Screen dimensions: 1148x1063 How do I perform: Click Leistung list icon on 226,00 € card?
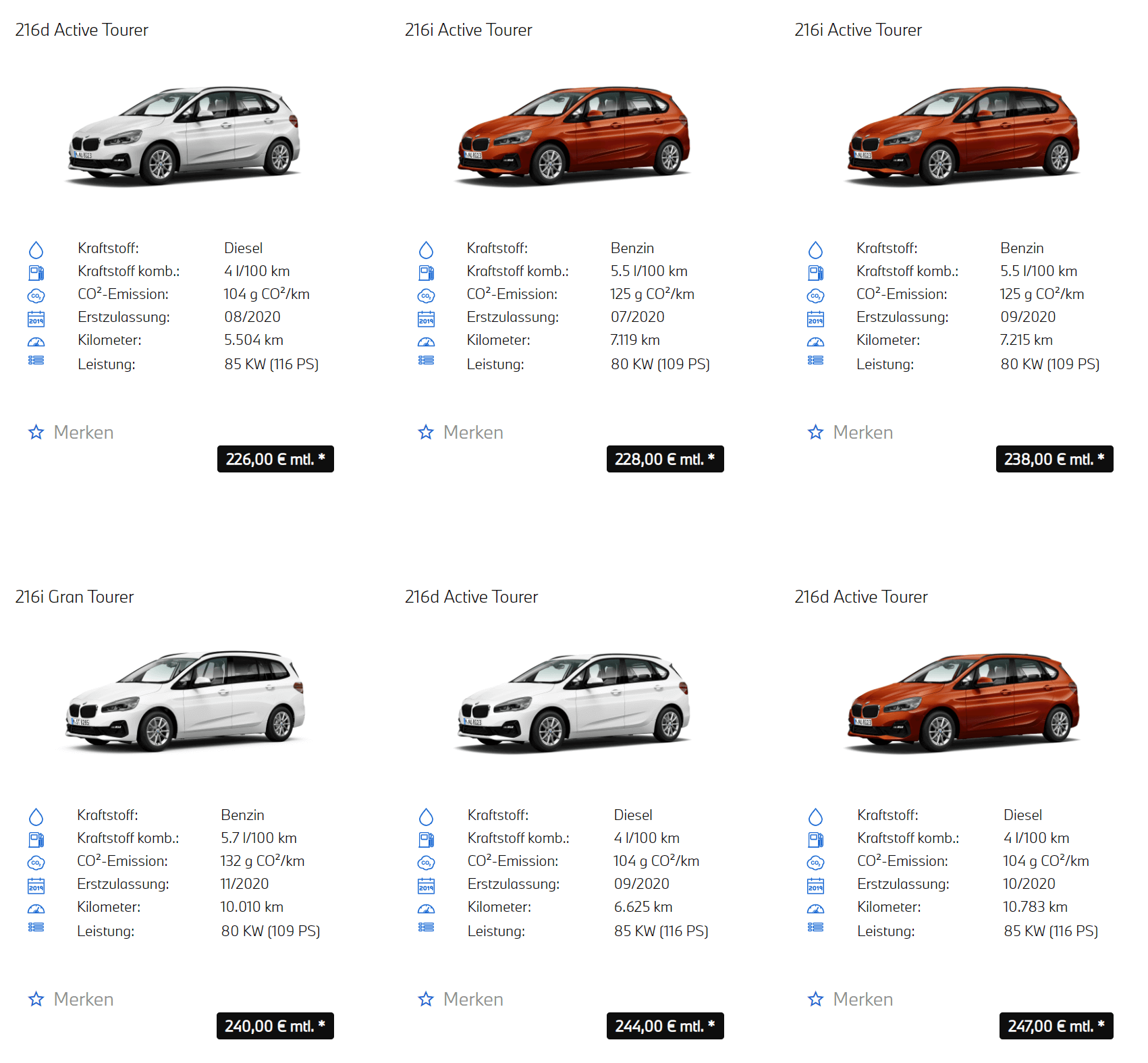tap(36, 360)
